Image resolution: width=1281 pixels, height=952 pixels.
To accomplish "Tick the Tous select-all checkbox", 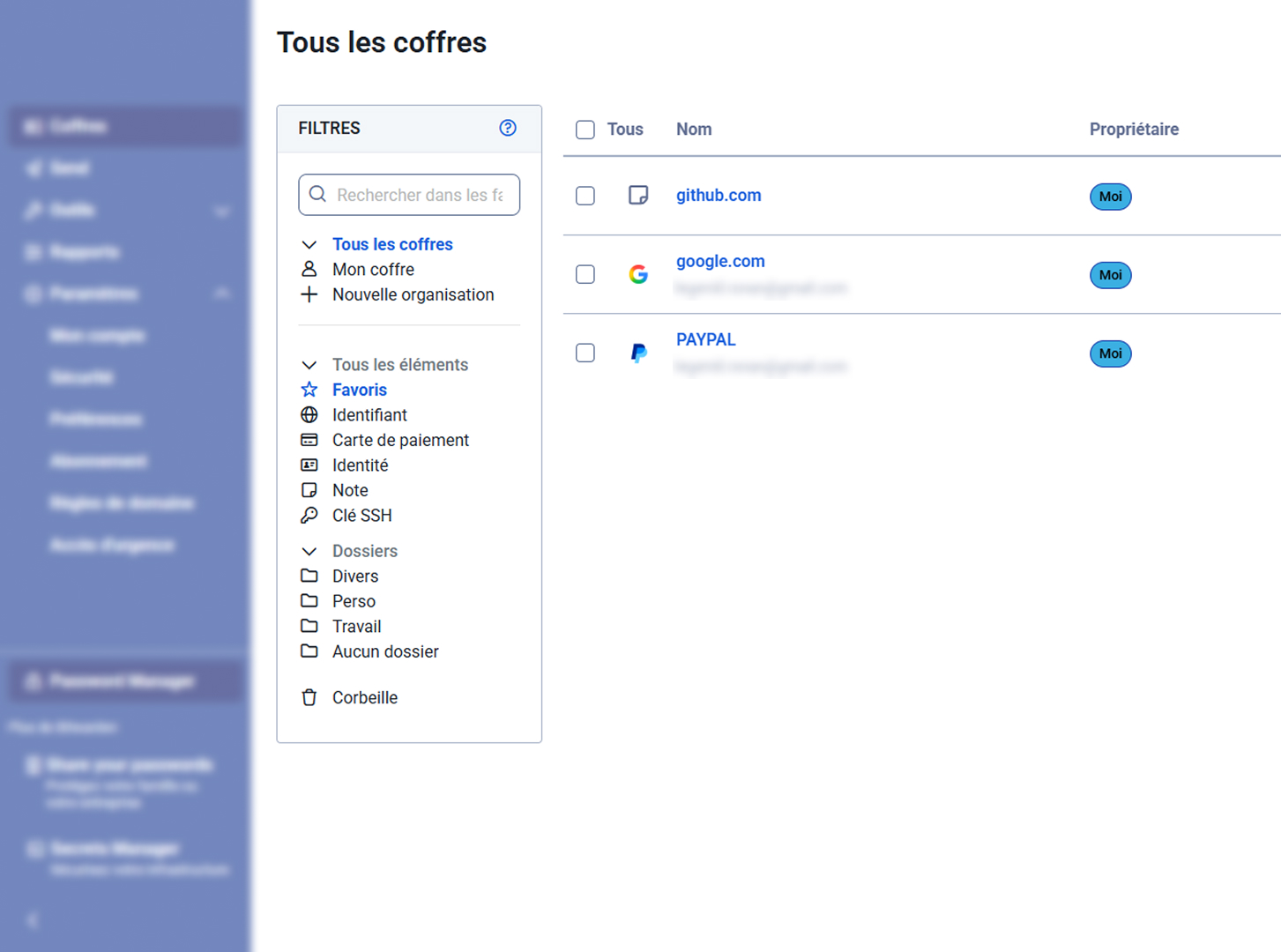I will click(x=585, y=130).
